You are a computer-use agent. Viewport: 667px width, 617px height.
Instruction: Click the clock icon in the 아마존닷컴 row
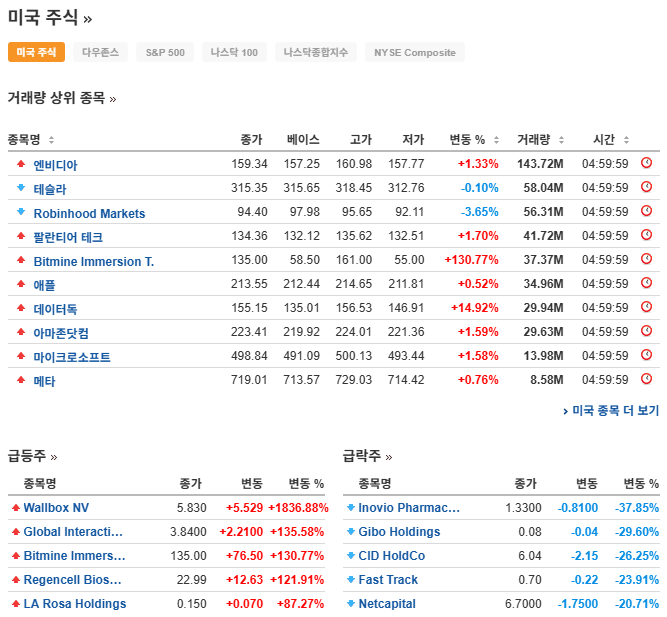coord(646,331)
